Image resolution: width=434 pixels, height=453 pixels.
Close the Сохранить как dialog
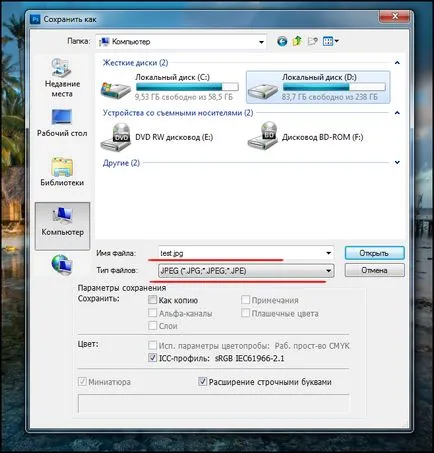click(x=395, y=16)
